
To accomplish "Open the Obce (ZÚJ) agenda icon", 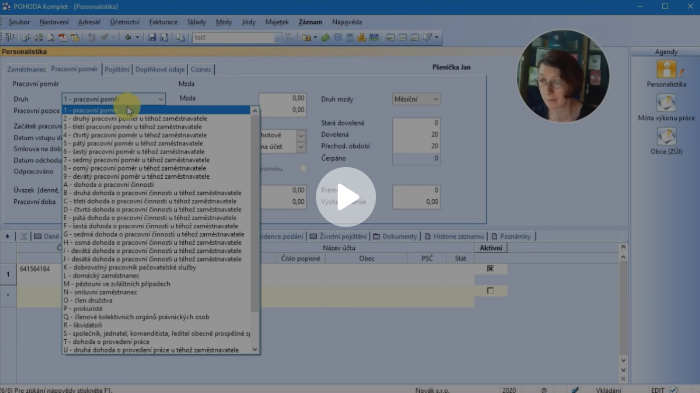I will (666, 137).
